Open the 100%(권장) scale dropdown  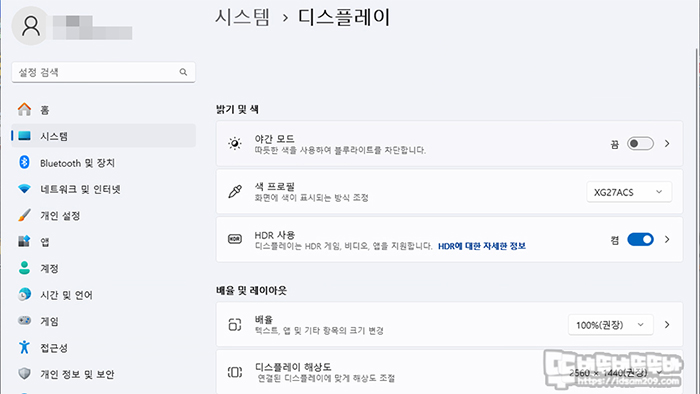(x=611, y=325)
